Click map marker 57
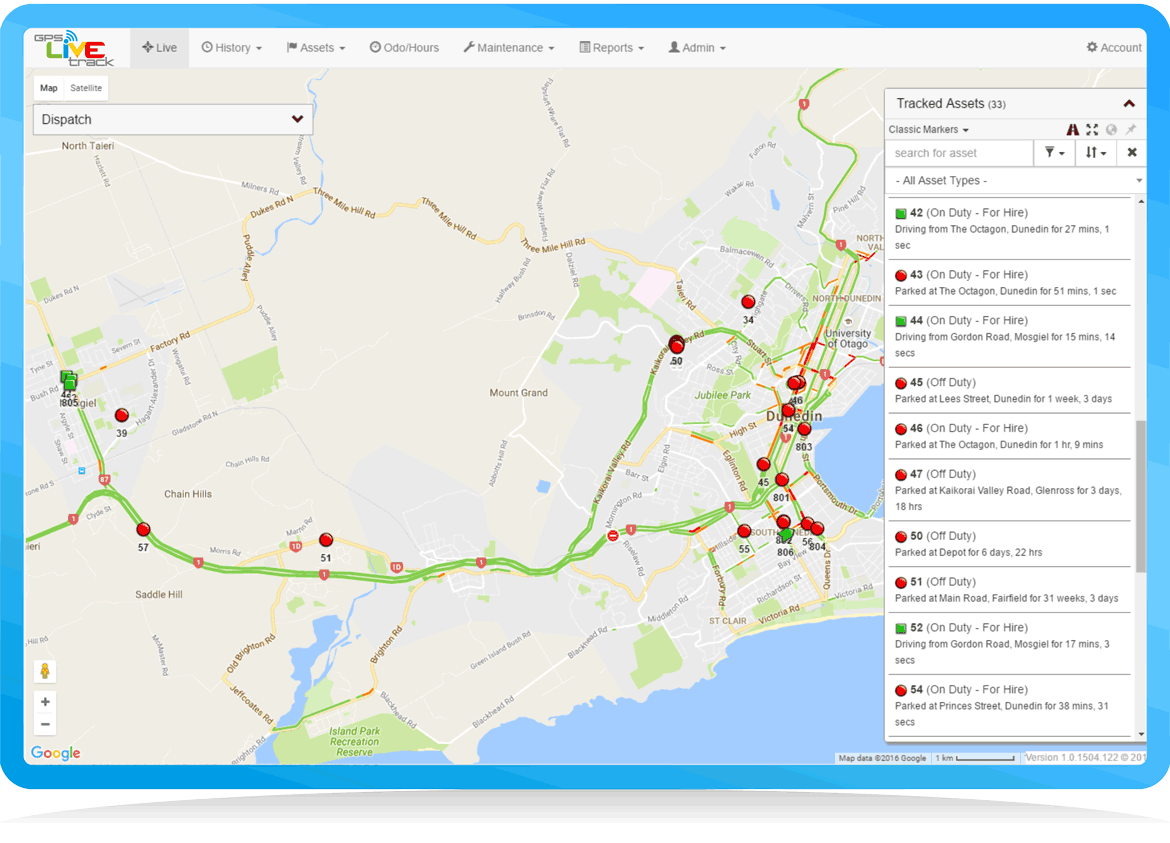 [143, 530]
